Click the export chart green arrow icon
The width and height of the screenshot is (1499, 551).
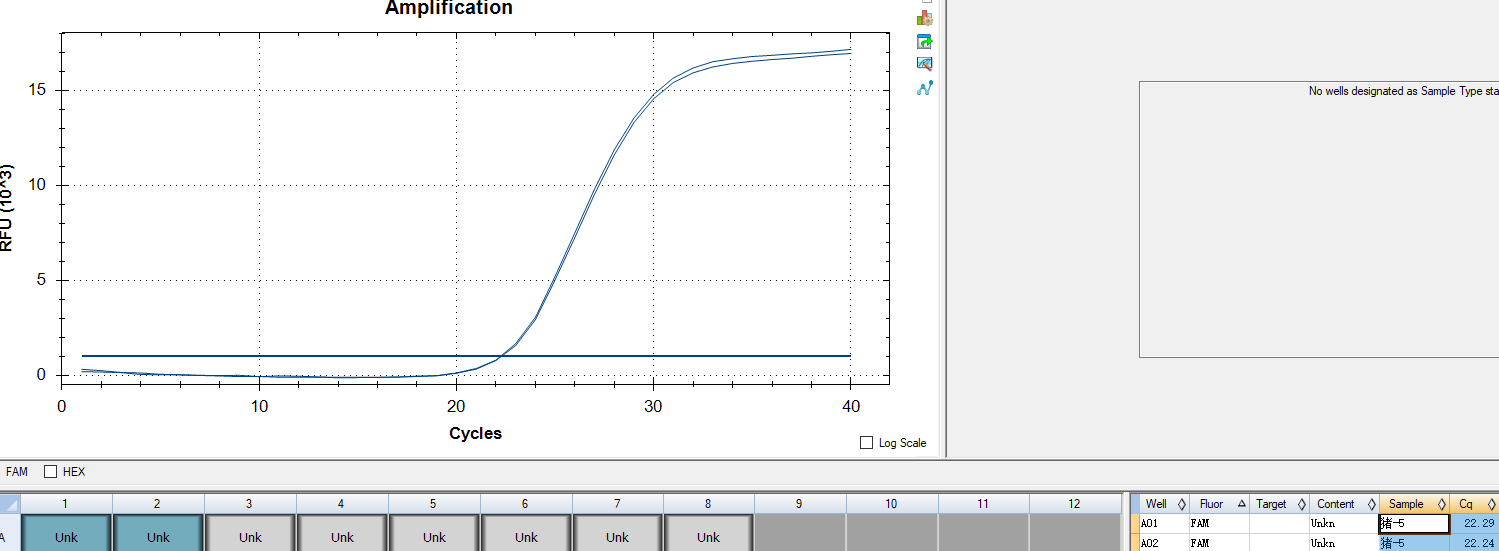[925, 41]
